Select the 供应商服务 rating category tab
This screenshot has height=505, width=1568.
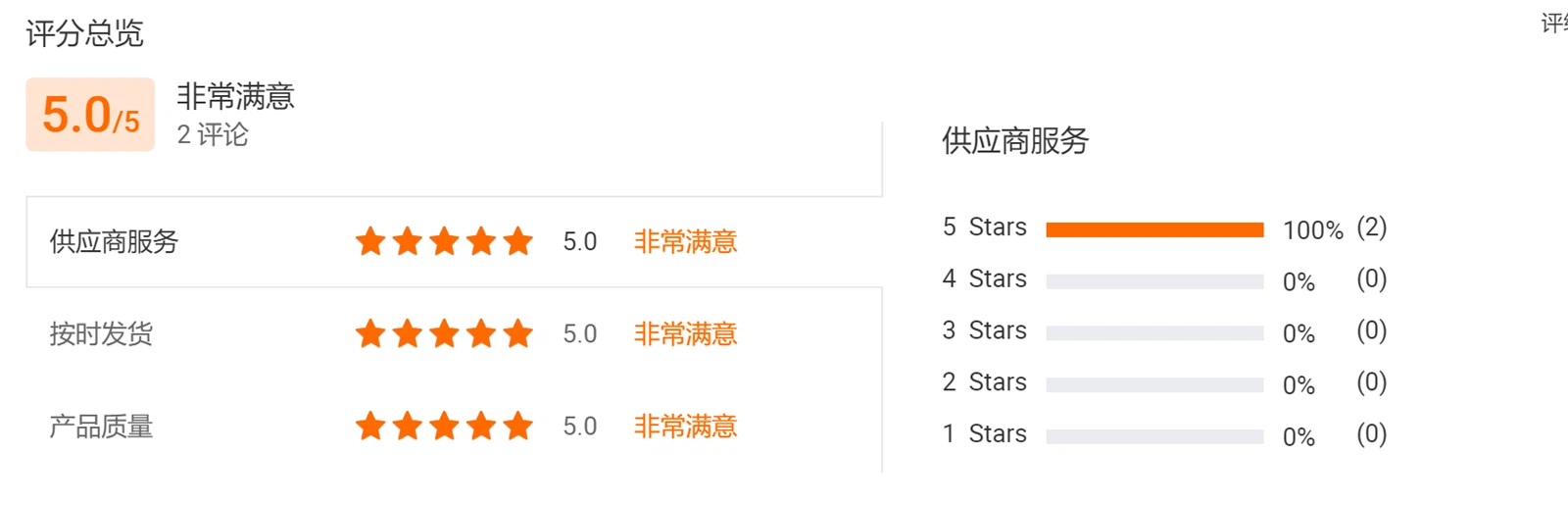tap(114, 242)
